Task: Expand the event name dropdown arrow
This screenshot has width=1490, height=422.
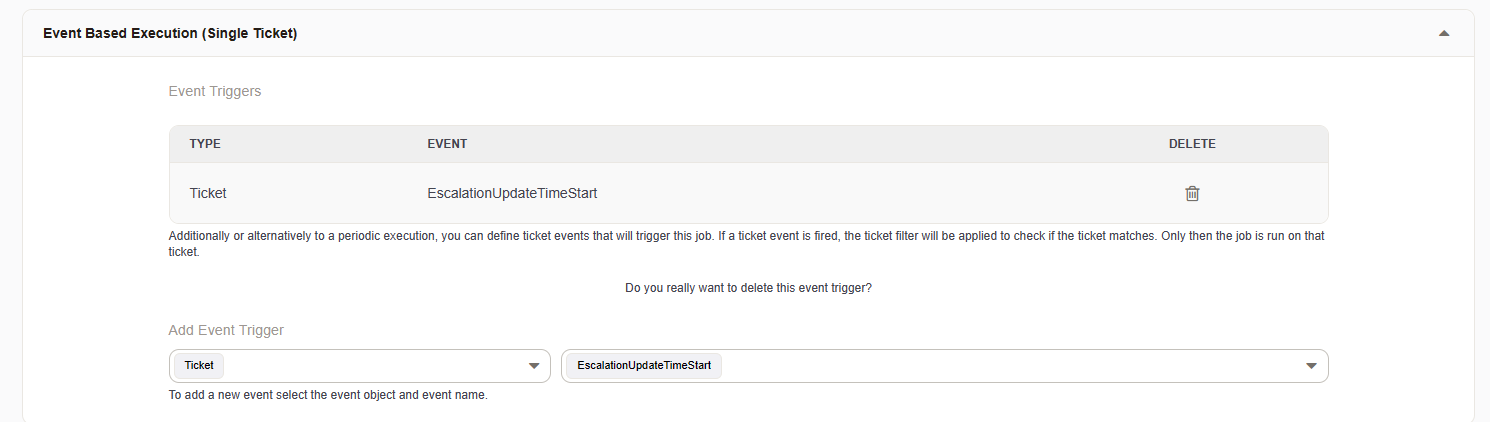Action: (1311, 366)
